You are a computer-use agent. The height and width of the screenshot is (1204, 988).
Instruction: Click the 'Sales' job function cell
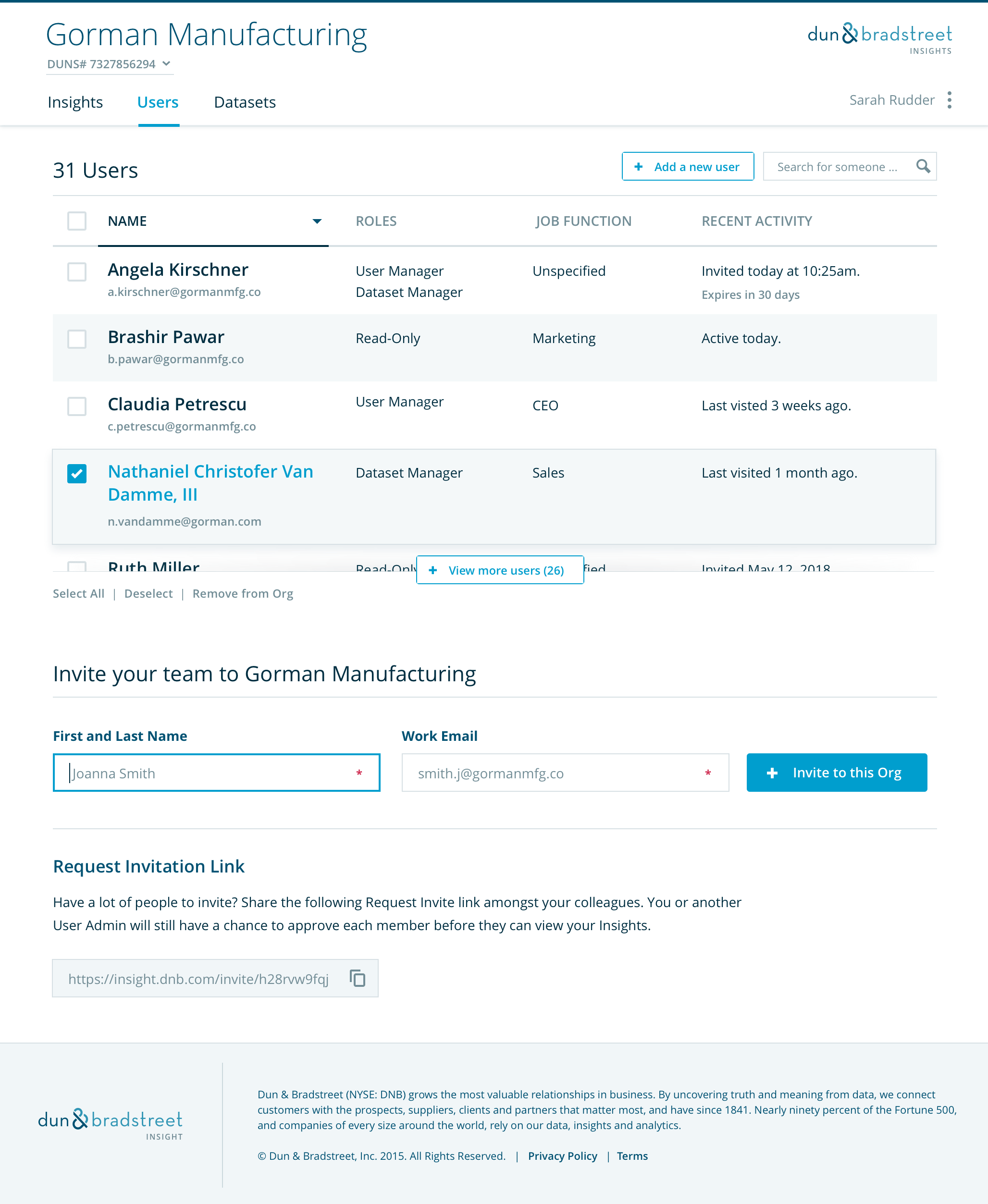coord(548,473)
